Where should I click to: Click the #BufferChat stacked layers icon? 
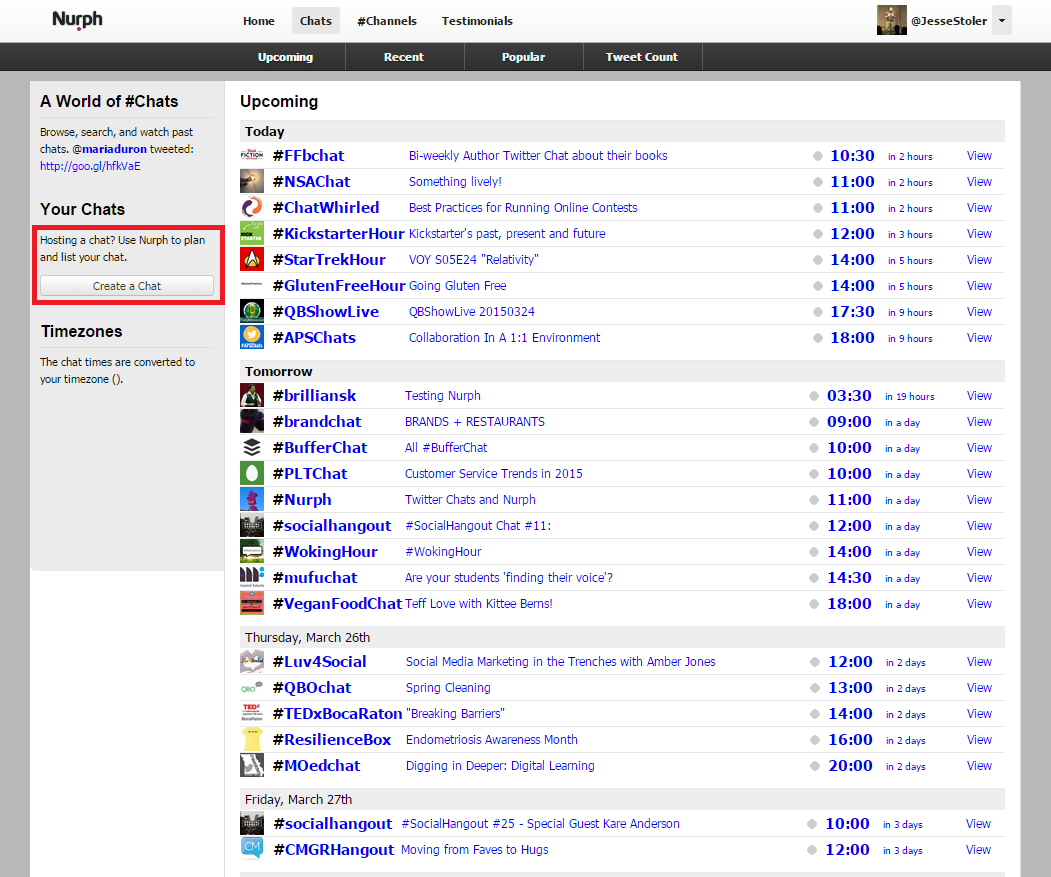pyautogui.click(x=252, y=448)
